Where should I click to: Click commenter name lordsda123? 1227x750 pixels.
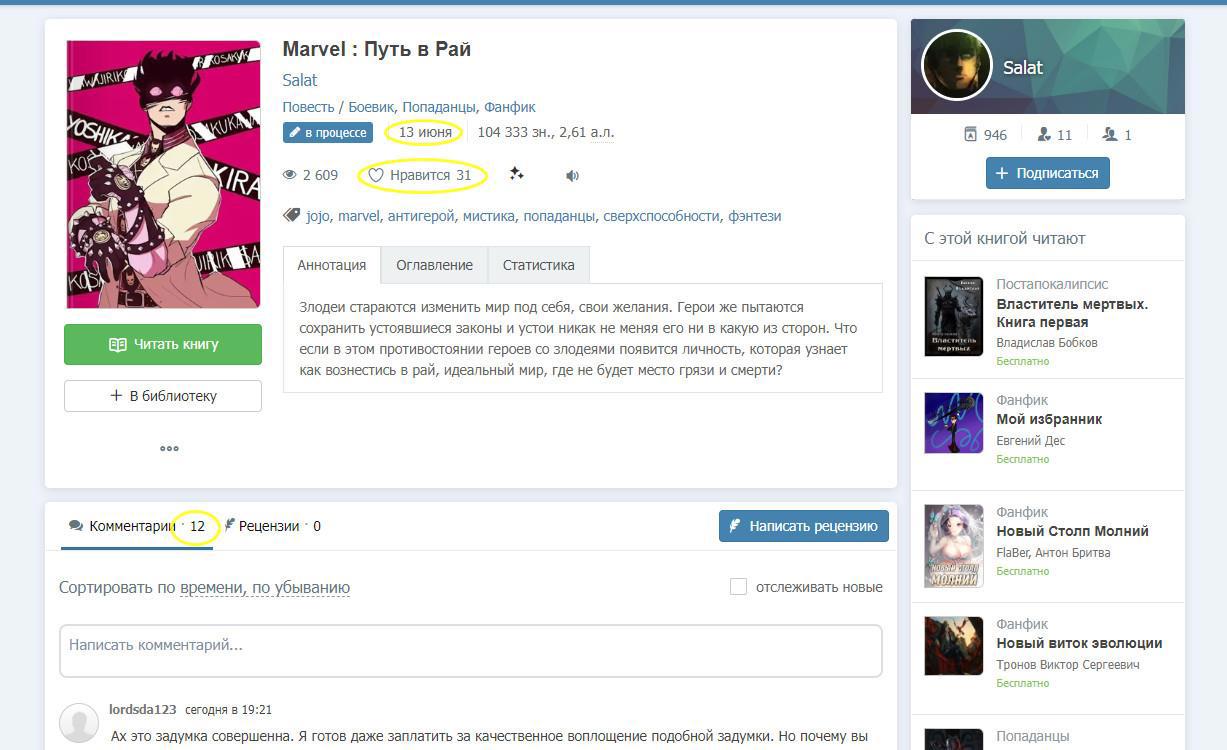[x=143, y=709]
